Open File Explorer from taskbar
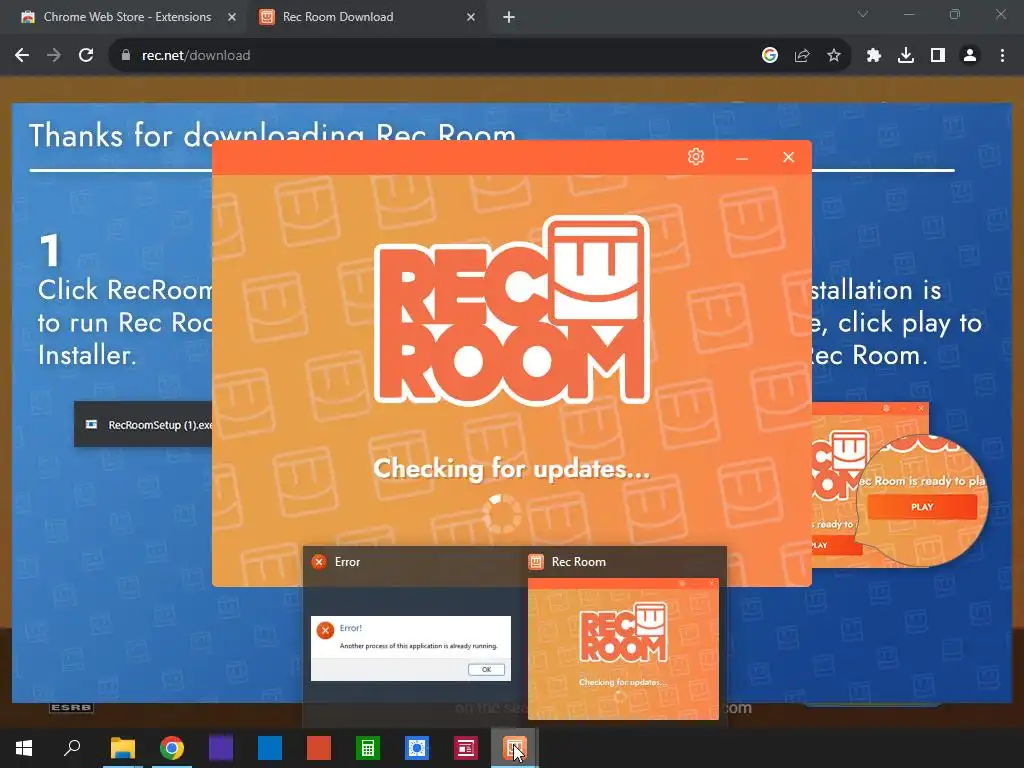 [123, 748]
